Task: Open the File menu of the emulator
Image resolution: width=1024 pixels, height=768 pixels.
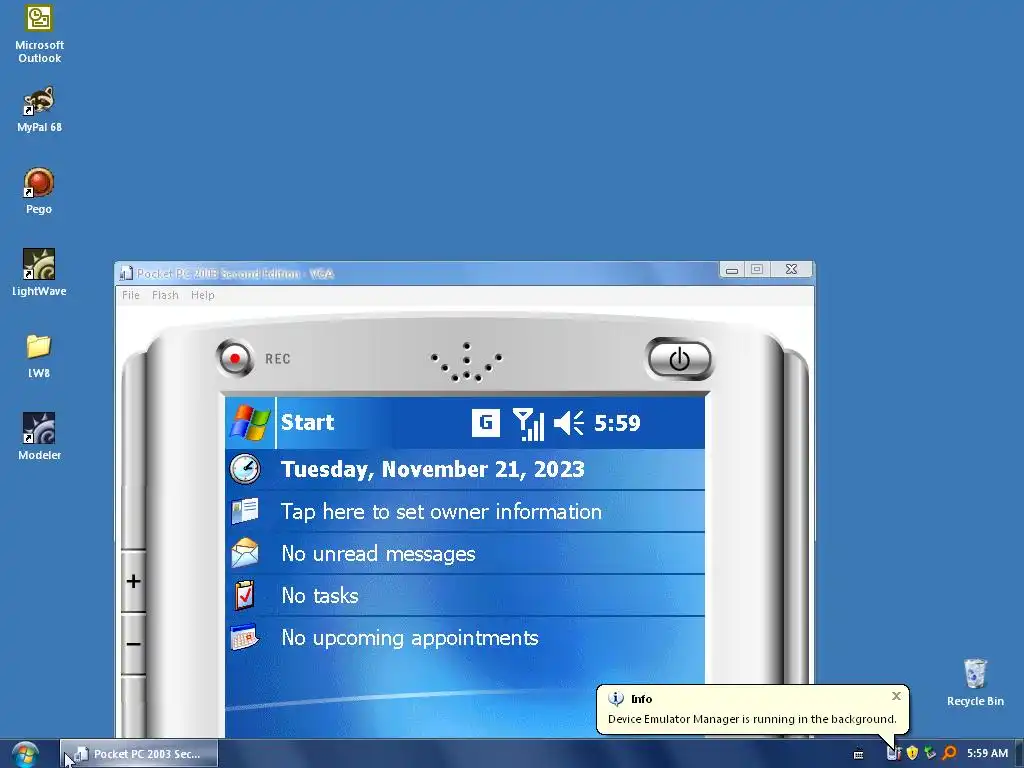Action: pos(131,295)
